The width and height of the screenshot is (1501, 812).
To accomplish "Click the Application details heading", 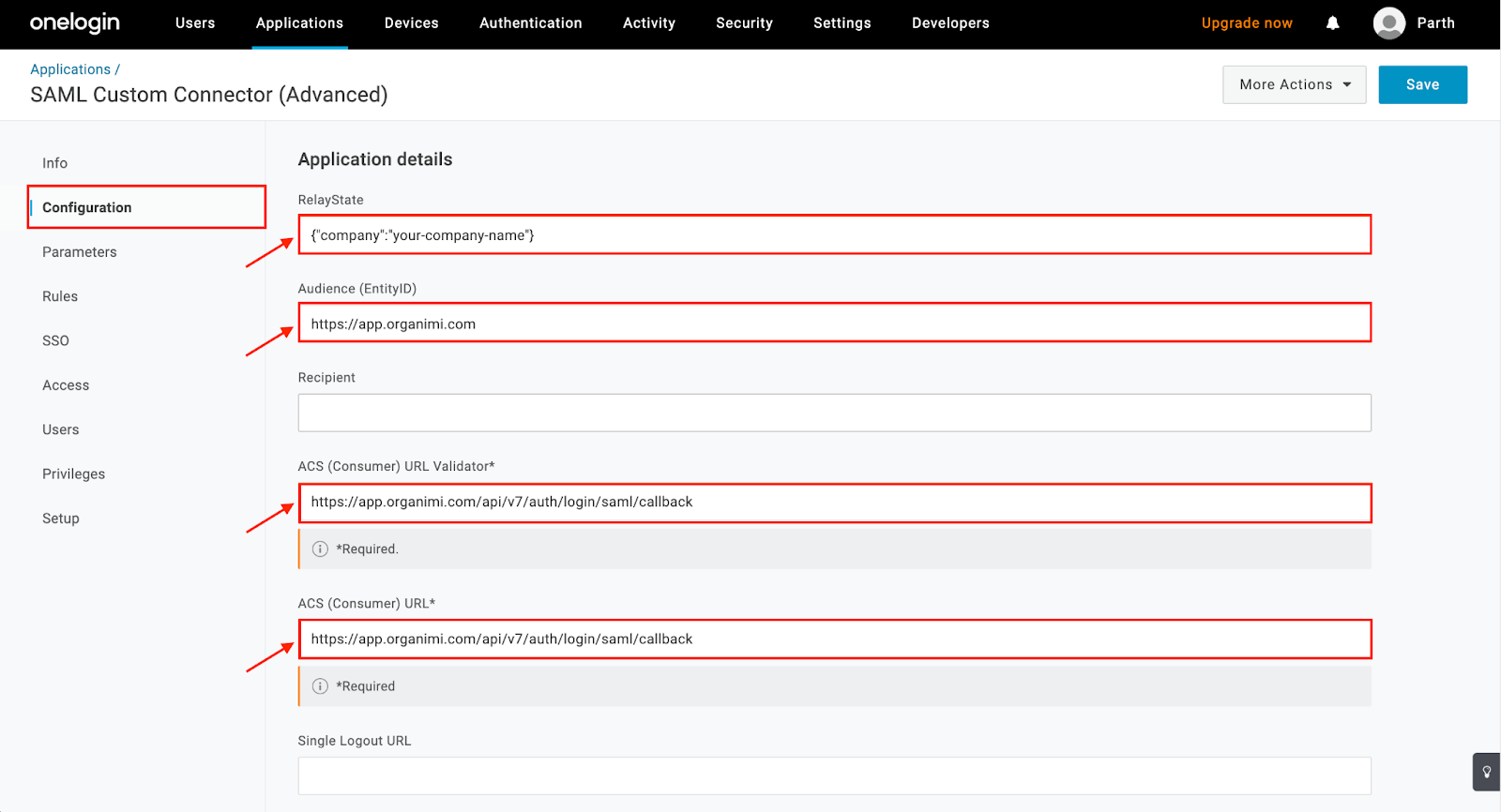I will pyautogui.click(x=375, y=159).
